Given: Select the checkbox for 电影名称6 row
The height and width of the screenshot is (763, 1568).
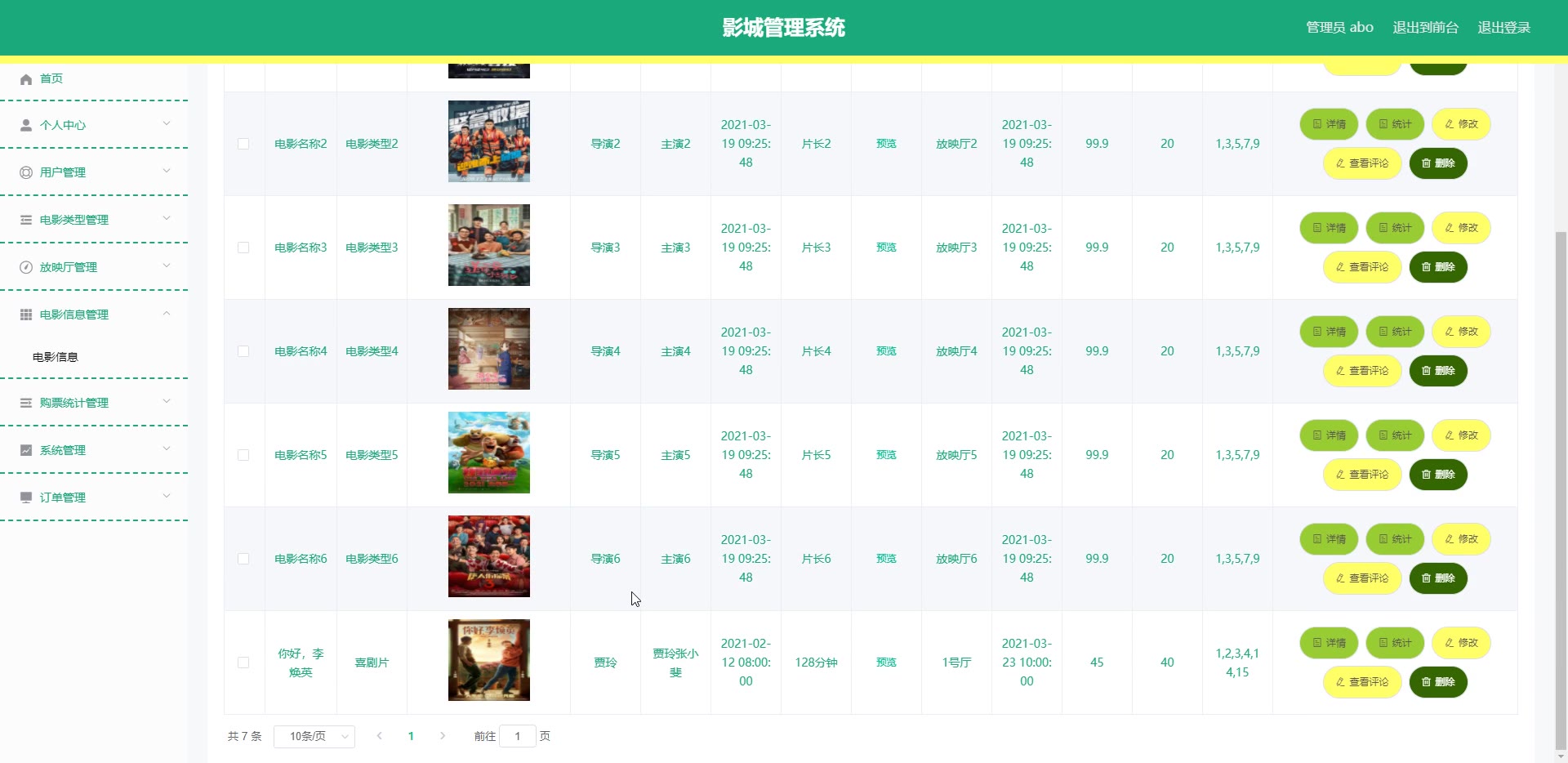Looking at the screenshot, I should [x=243, y=559].
